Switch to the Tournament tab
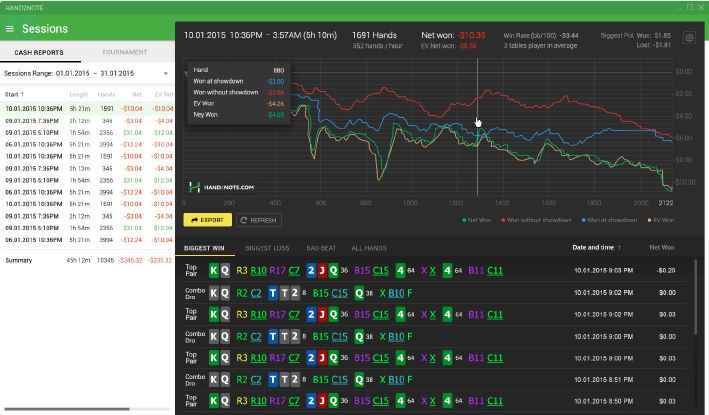709x415 pixels. [x=125, y=52]
